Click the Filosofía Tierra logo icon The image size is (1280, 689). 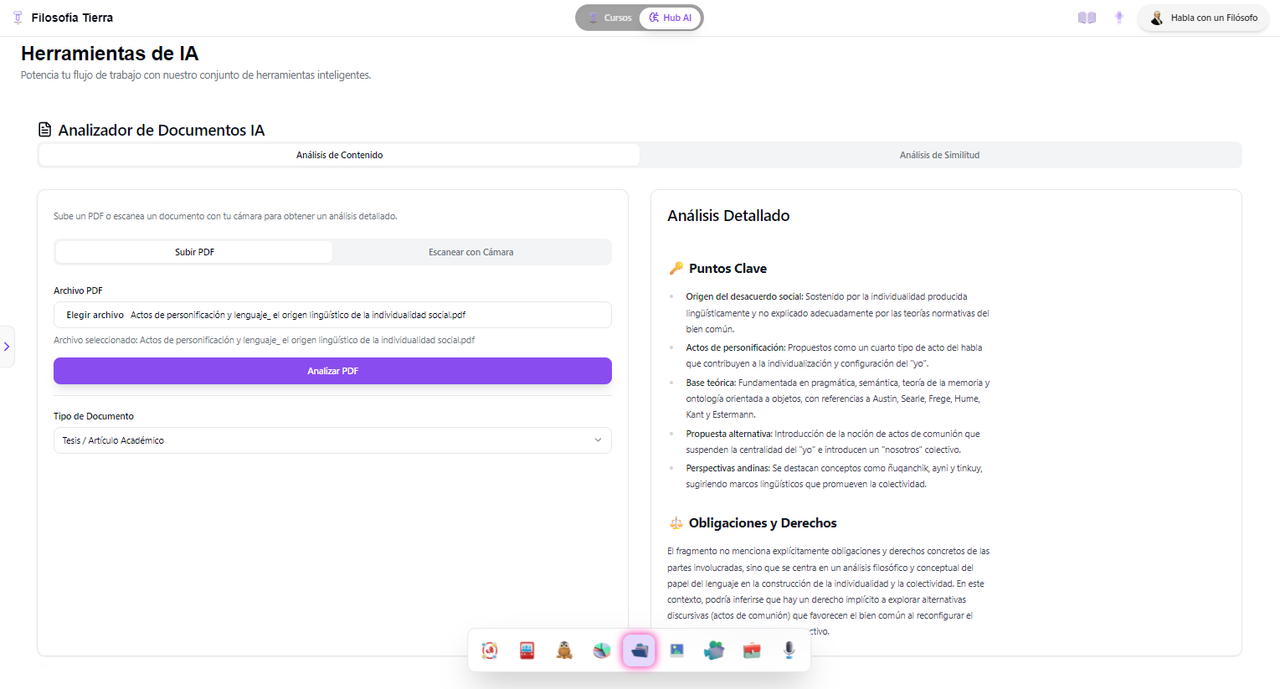pos(17,17)
